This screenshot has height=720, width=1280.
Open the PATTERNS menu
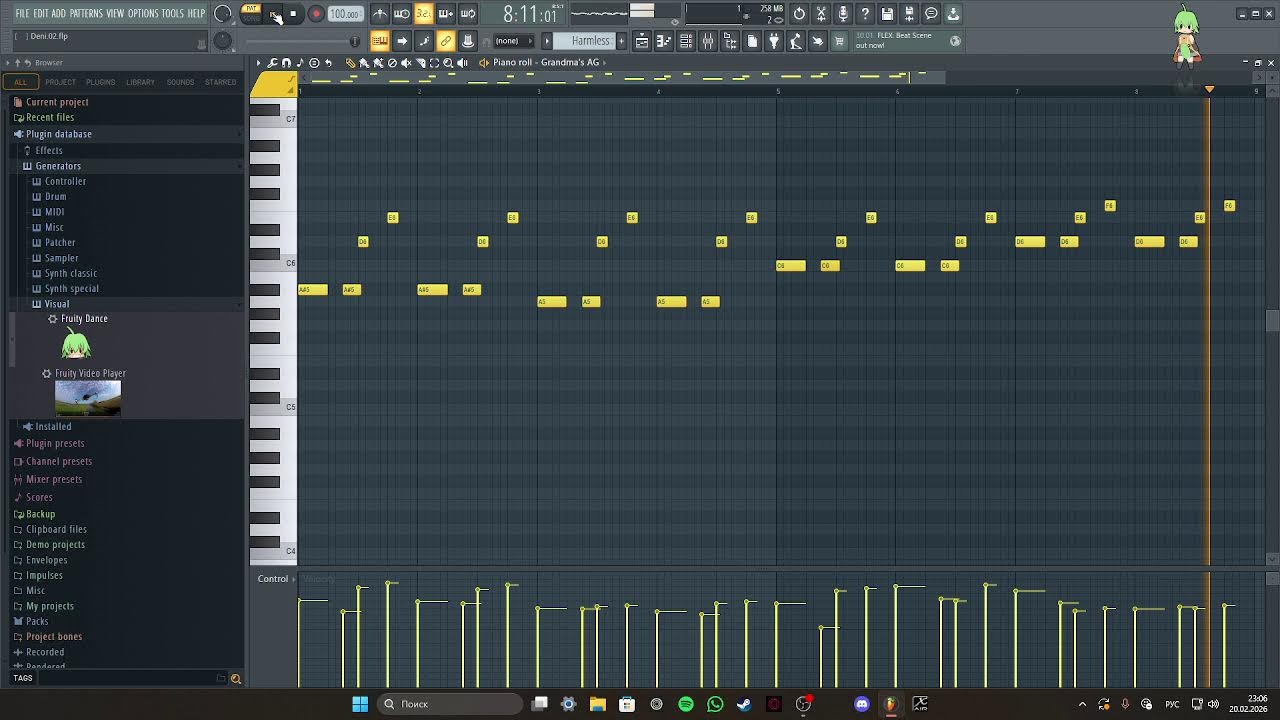pos(86,13)
